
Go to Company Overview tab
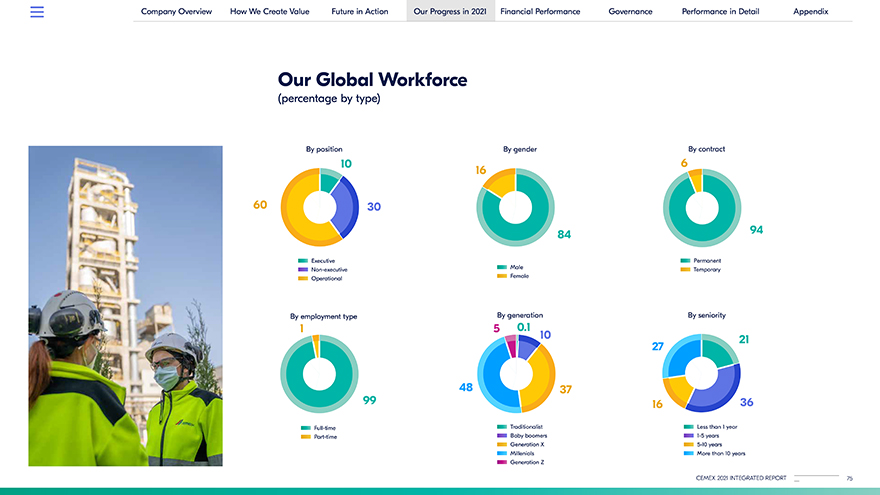point(176,12)
